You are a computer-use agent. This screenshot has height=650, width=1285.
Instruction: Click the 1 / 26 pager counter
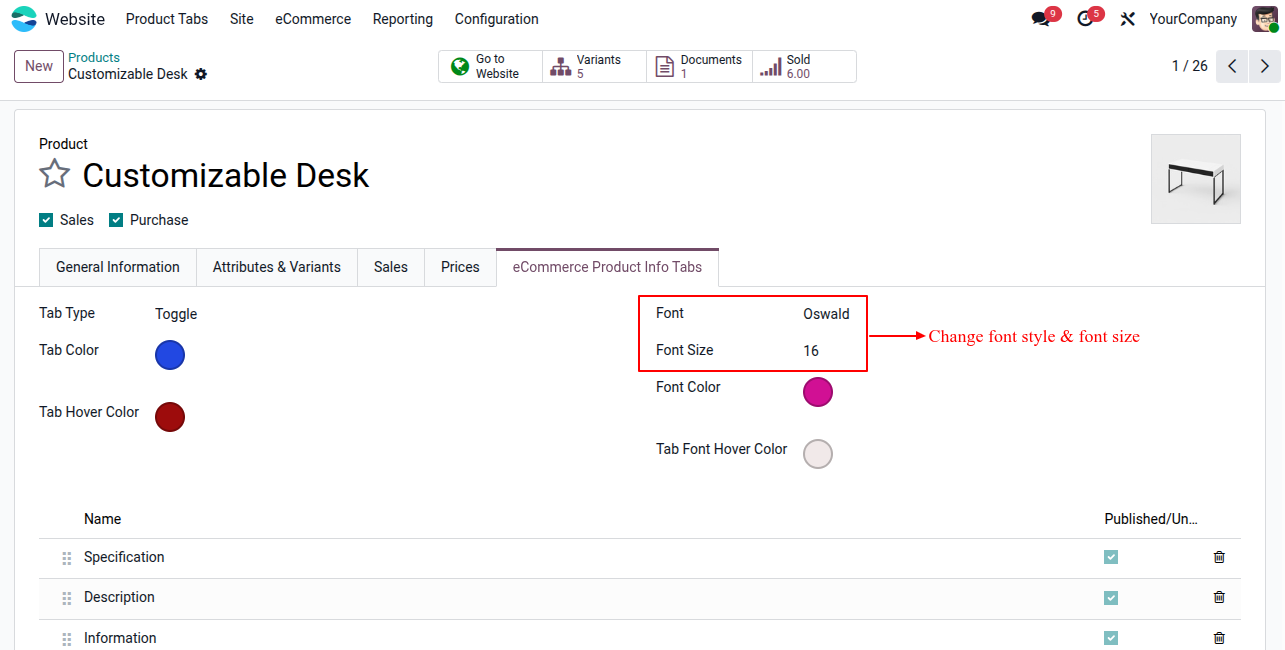(1190, 66)
